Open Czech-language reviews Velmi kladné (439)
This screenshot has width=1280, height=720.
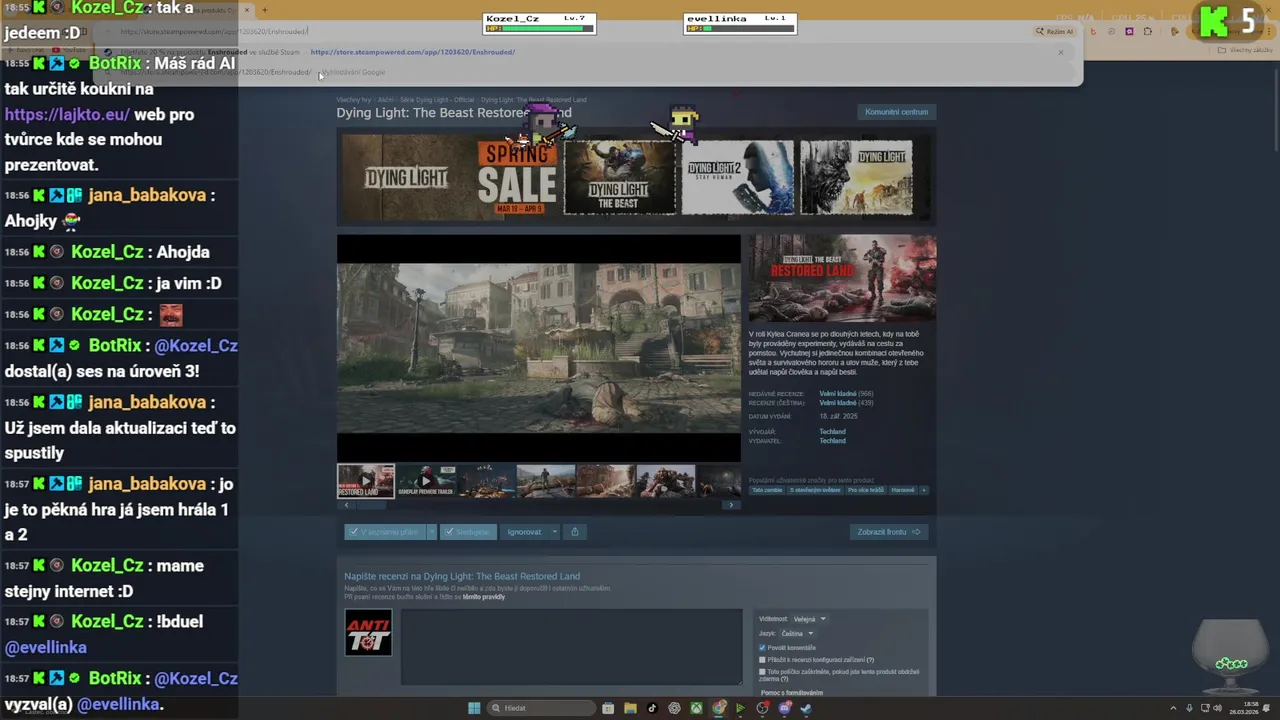pyautogui.click(x=846, y=403)
